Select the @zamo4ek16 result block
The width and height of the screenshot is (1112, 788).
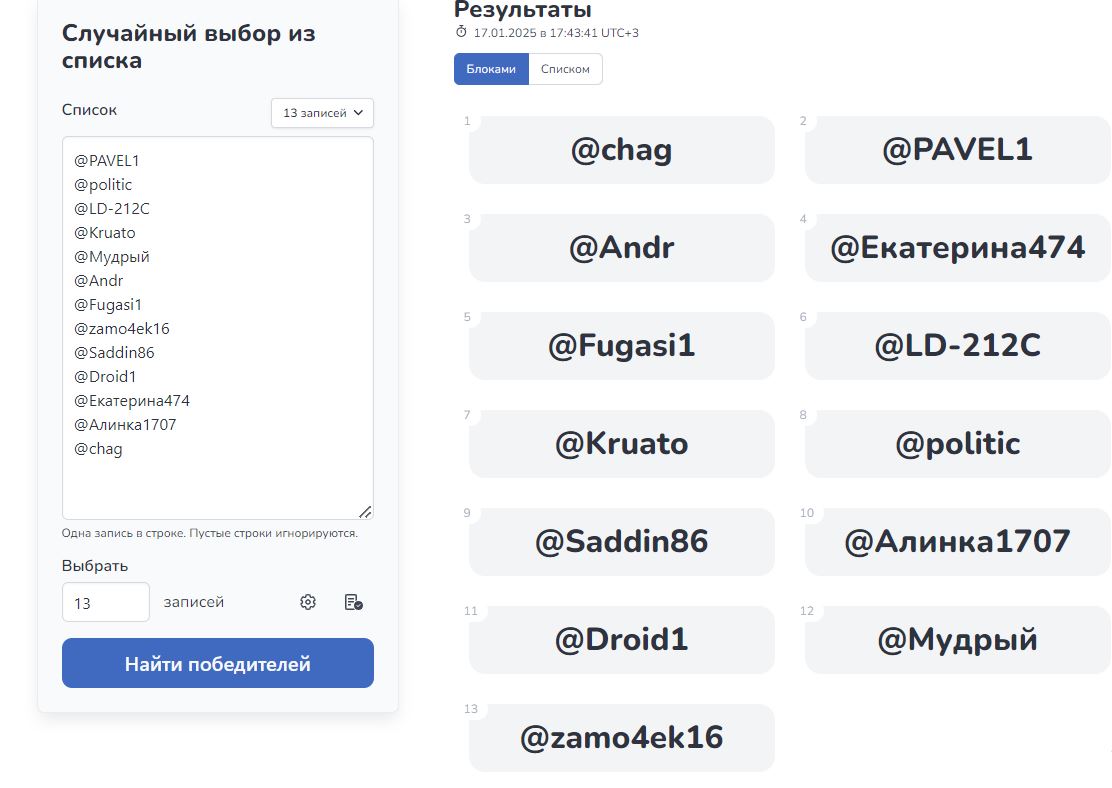pyautogui.click(x=621, y=738)
